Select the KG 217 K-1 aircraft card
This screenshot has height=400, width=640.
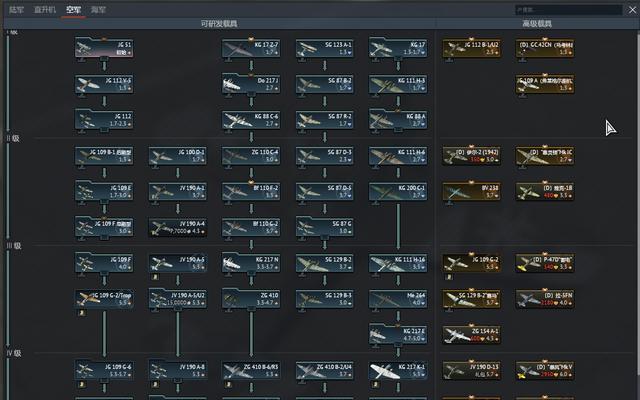[398, 371]
